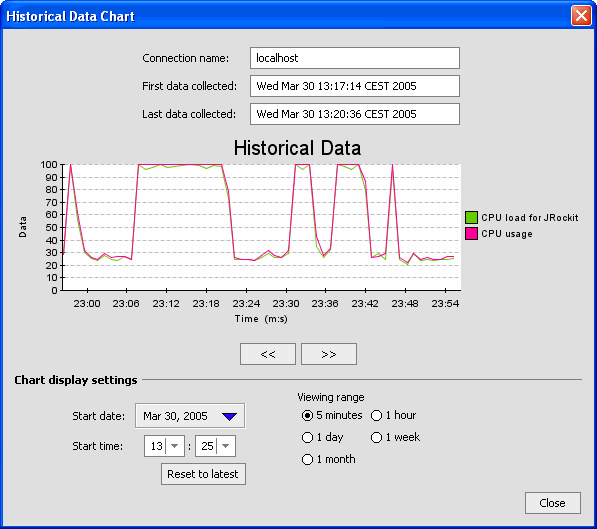Open the Start date calendar dropdown arrow
This screenshot has width=597, height=529.
[229, 416]
